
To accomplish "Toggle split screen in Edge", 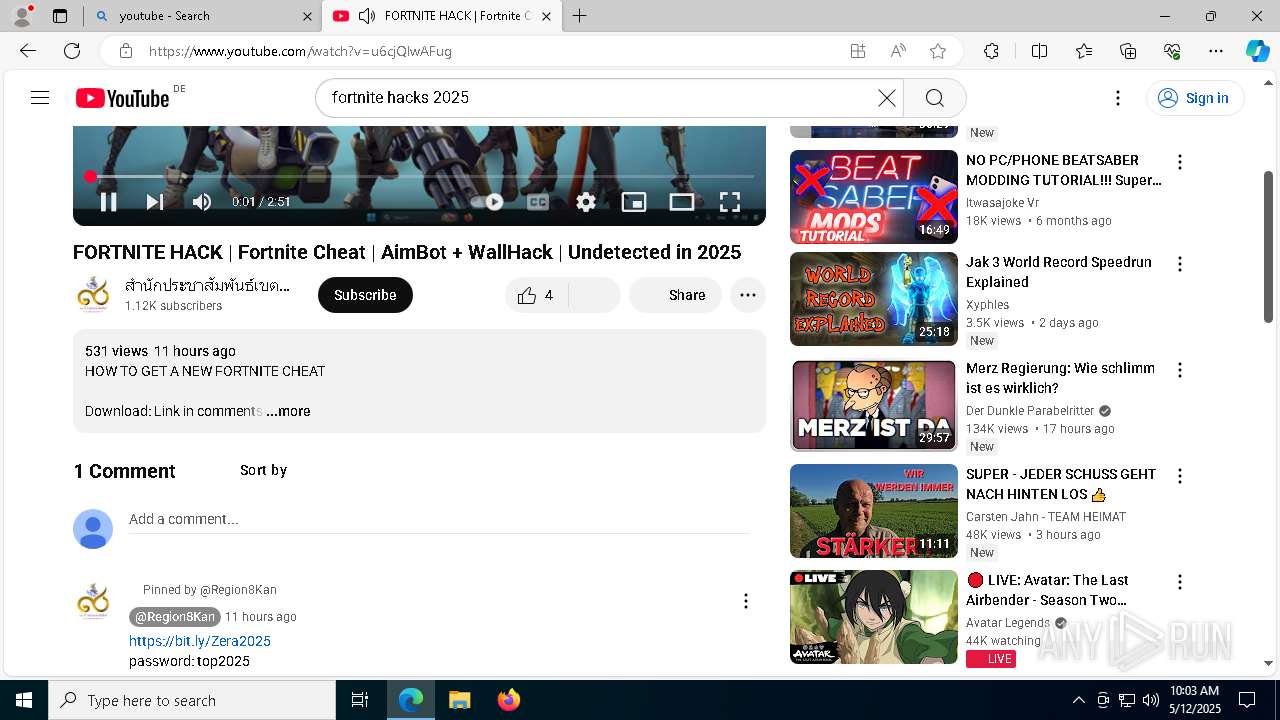I will (x=1039, y=51).
